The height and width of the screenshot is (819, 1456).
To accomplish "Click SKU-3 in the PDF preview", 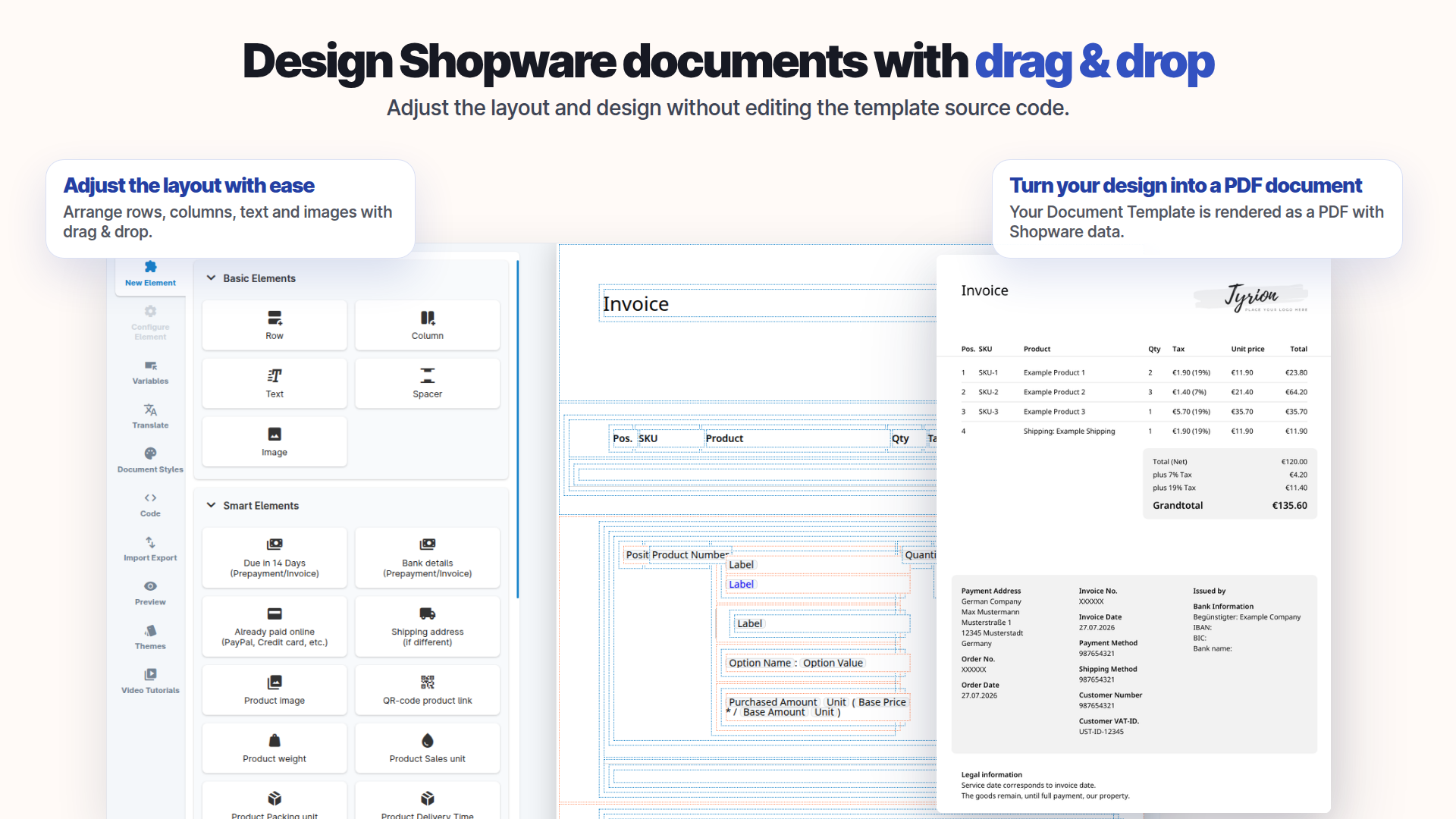I will click(x=988, y=413).
